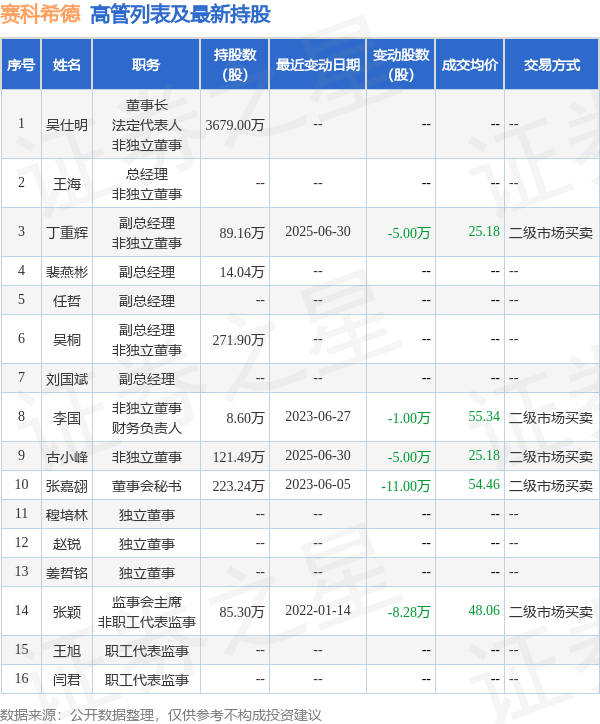Image resolution: width=600 pixels, height=724 pixels.
Task: Click the 271.90万 shareholding value
Action: 238,339
